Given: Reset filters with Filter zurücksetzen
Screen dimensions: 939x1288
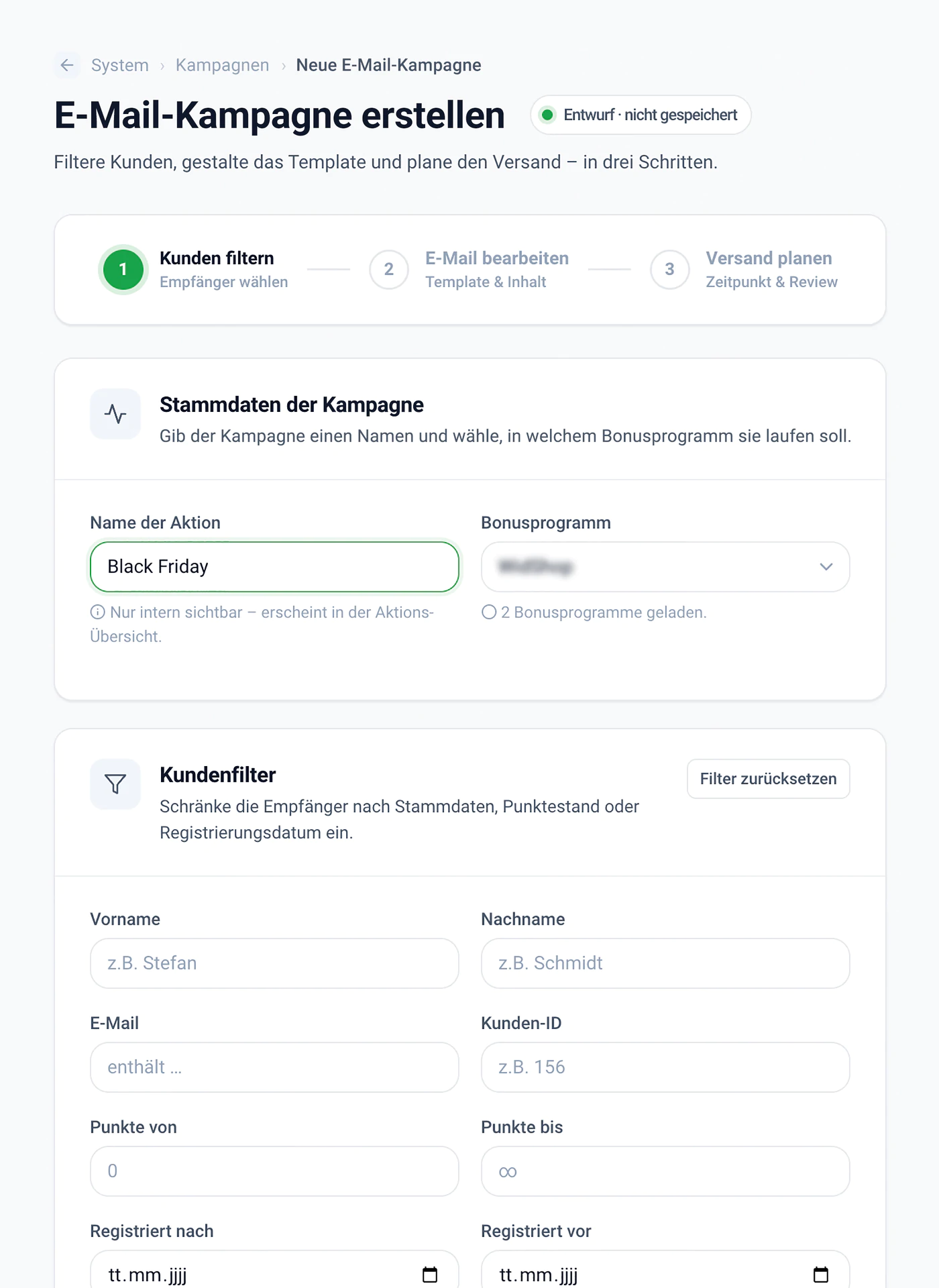Looking at the screenshot, I should point(769,779).
